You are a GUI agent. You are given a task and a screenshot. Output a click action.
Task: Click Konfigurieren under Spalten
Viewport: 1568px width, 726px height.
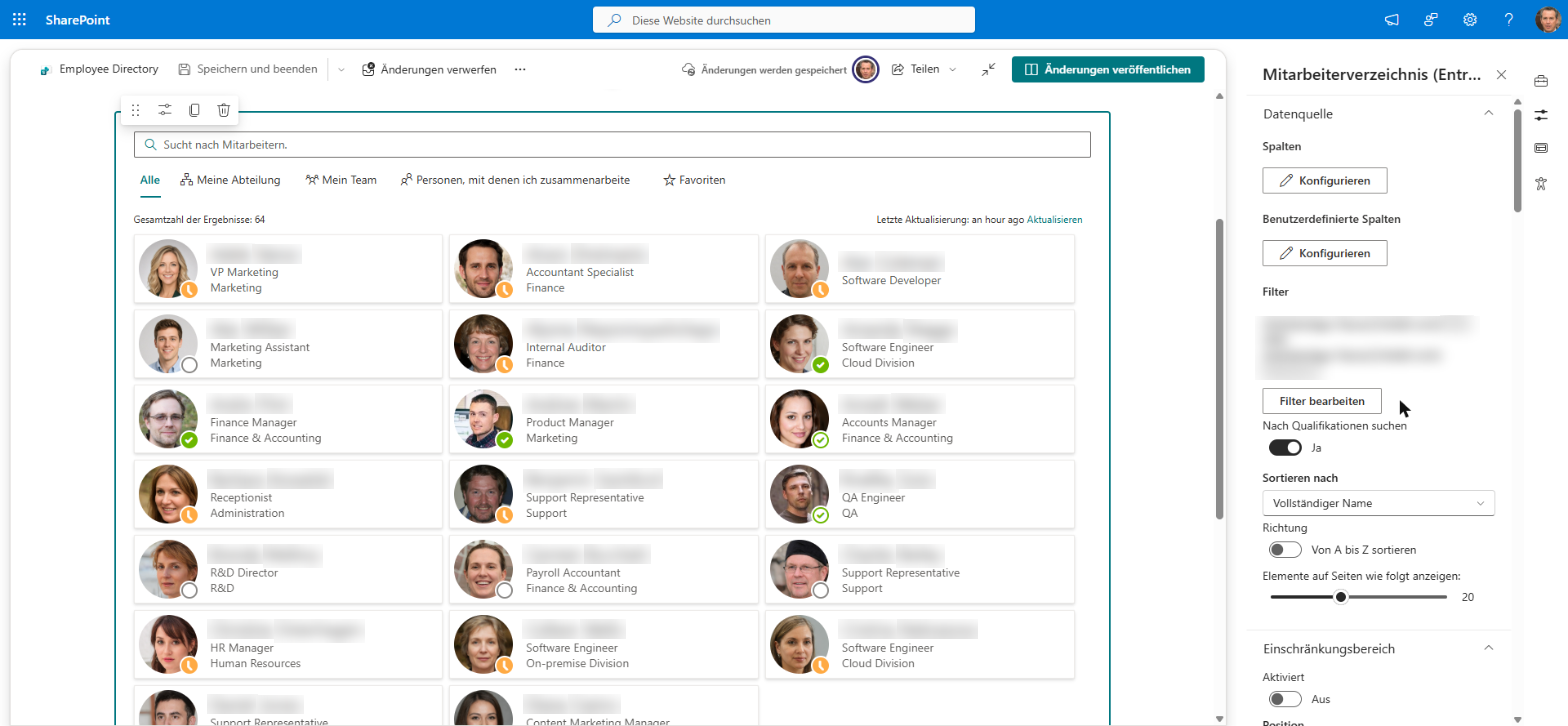click(1324, 181)
